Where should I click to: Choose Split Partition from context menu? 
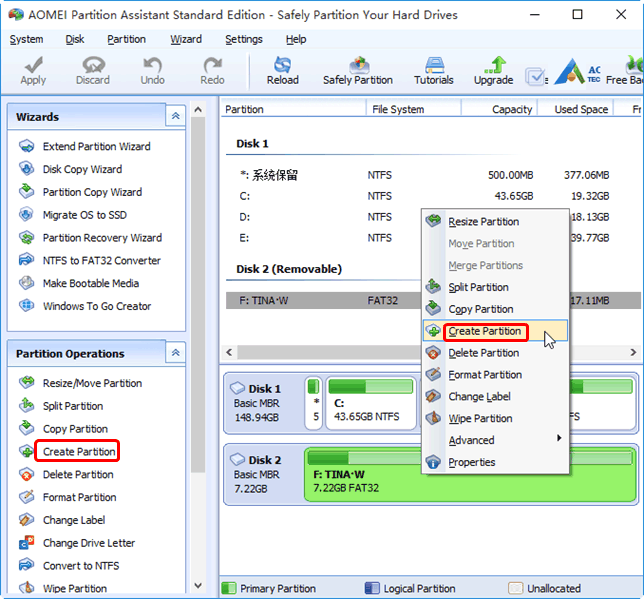[x=496, y=287]
